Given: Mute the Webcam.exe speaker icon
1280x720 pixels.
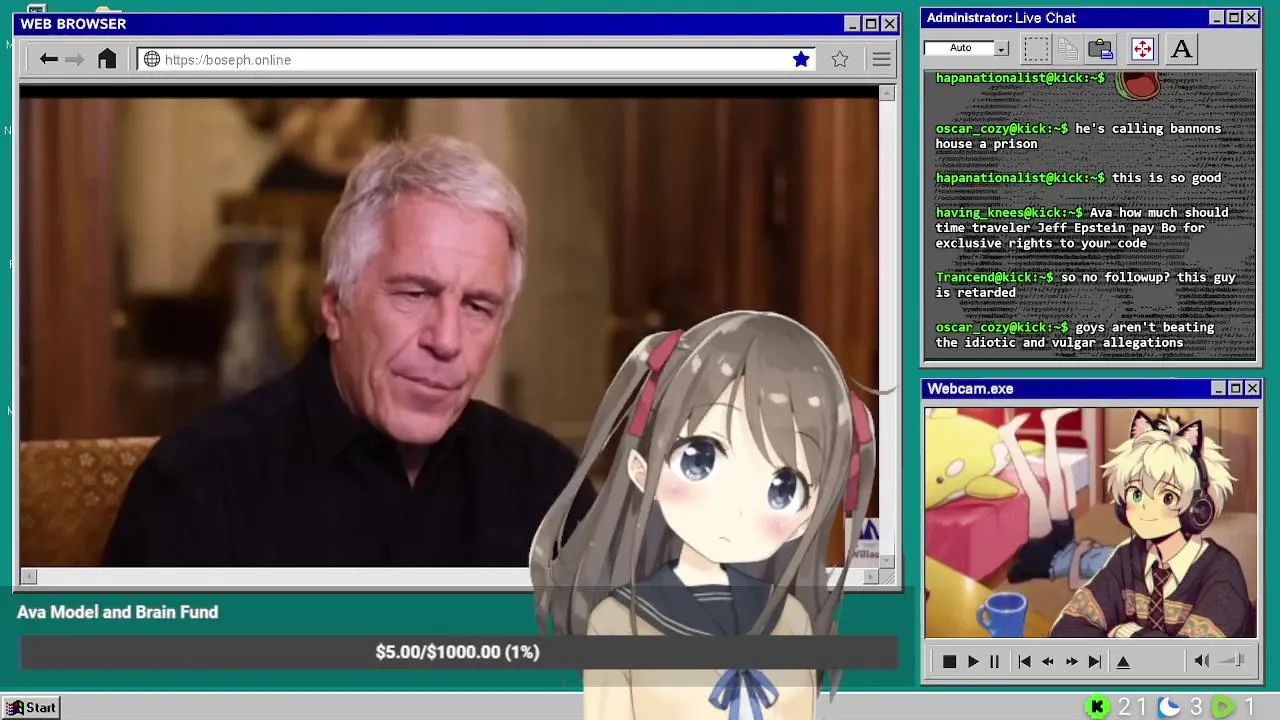Looking at the screenshot, I should [x=1201, y=661].
